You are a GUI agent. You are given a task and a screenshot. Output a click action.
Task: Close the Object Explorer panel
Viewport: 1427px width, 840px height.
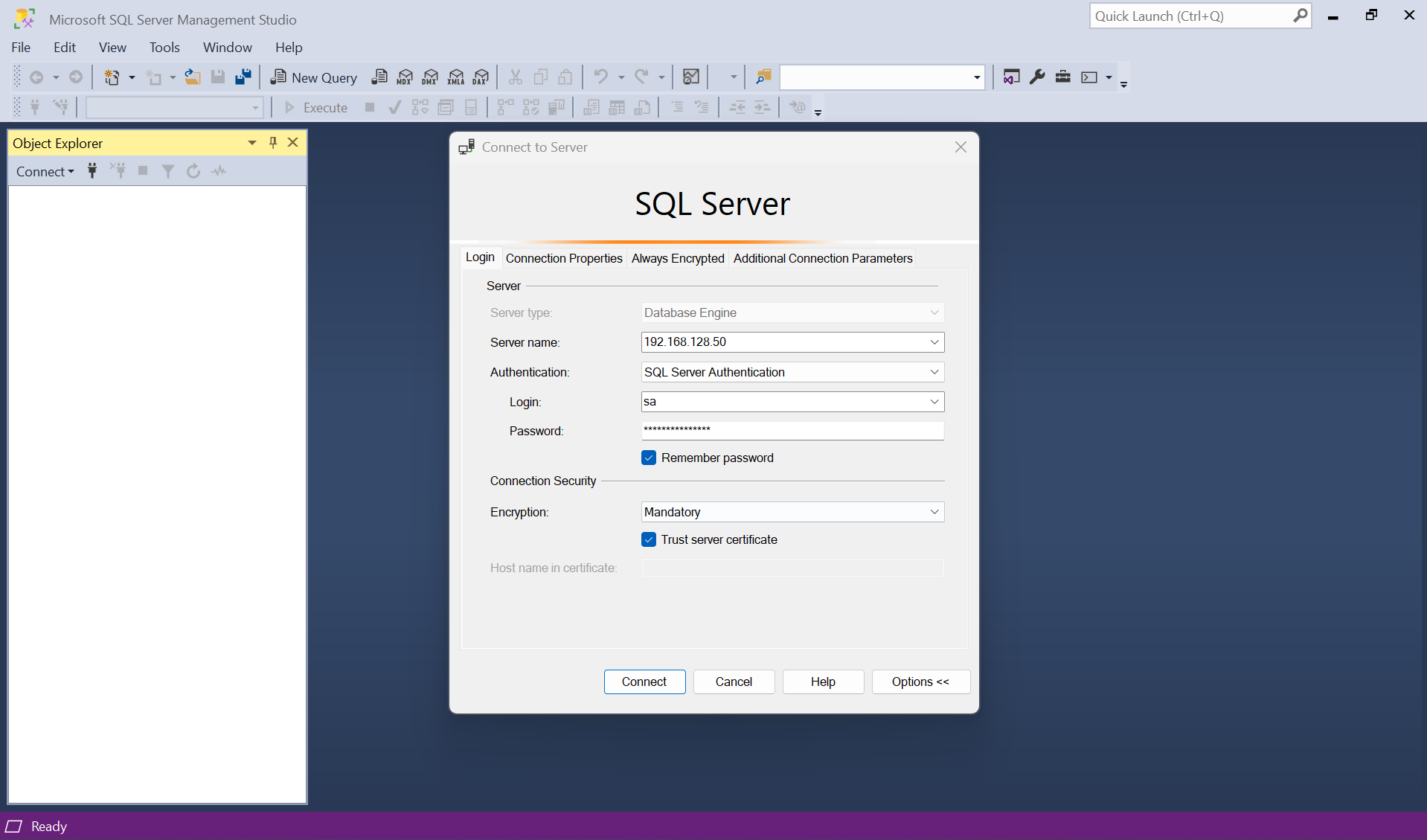click(x=293, y=143)
